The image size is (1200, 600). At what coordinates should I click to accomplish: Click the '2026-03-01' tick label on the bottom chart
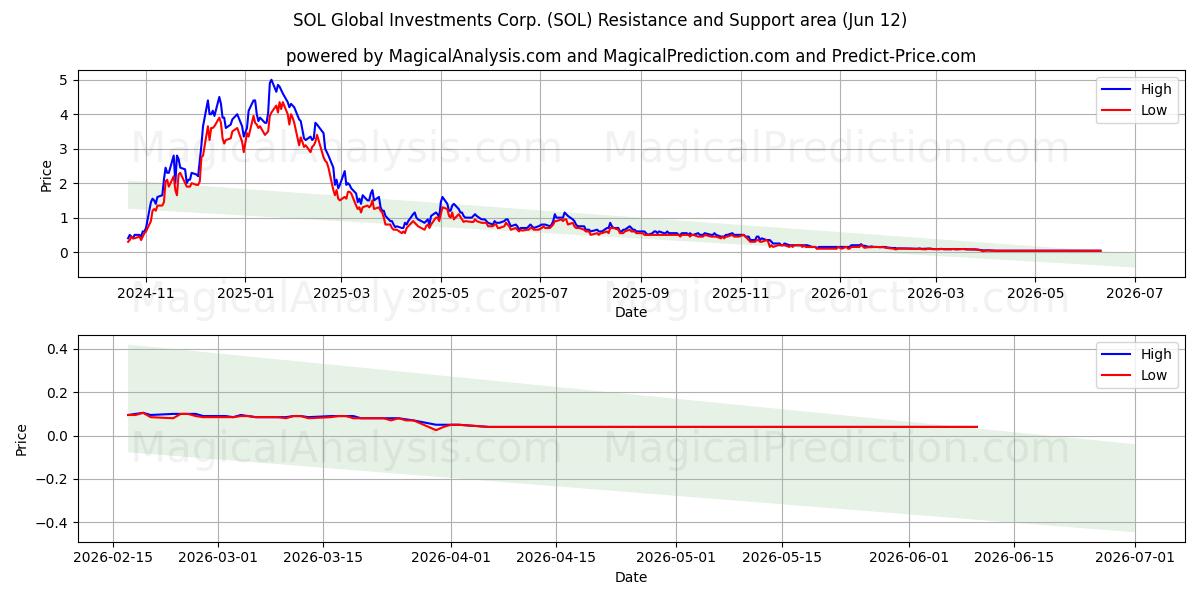218,558
